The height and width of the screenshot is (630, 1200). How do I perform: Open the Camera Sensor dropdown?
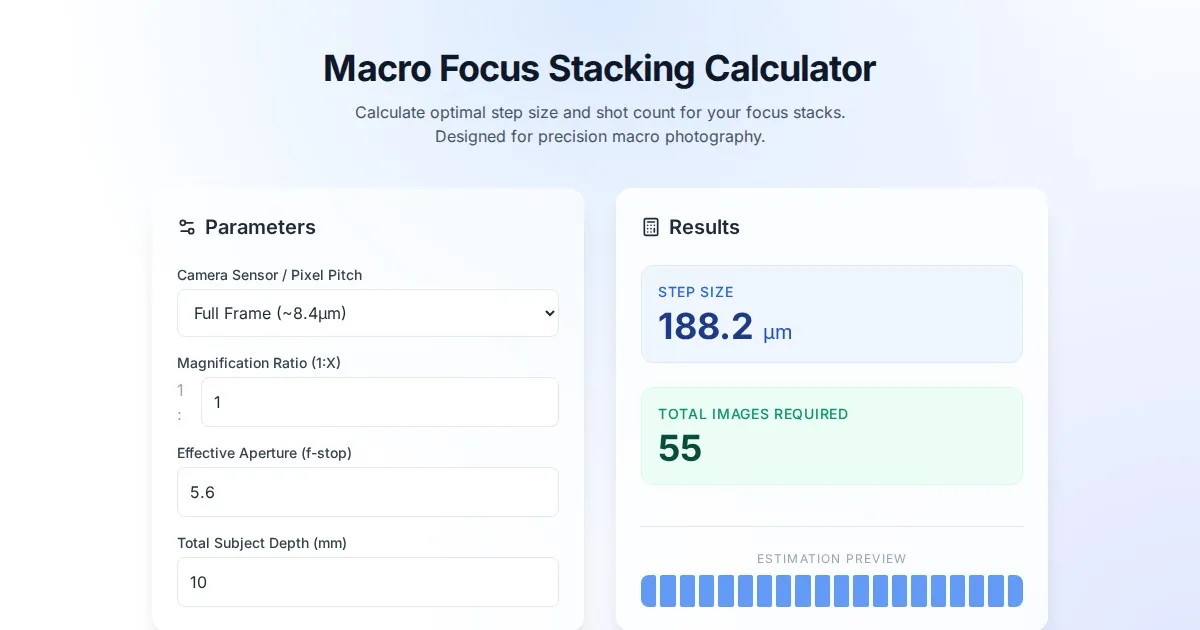click(x=367, y=313)
